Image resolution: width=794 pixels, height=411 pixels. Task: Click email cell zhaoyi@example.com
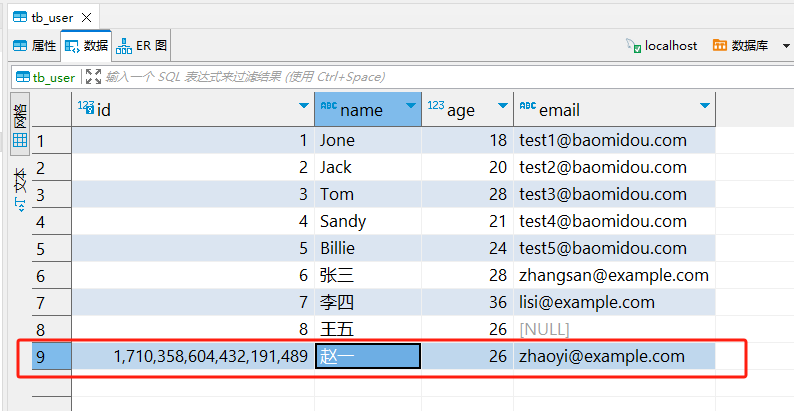click(x=615, y=356)
